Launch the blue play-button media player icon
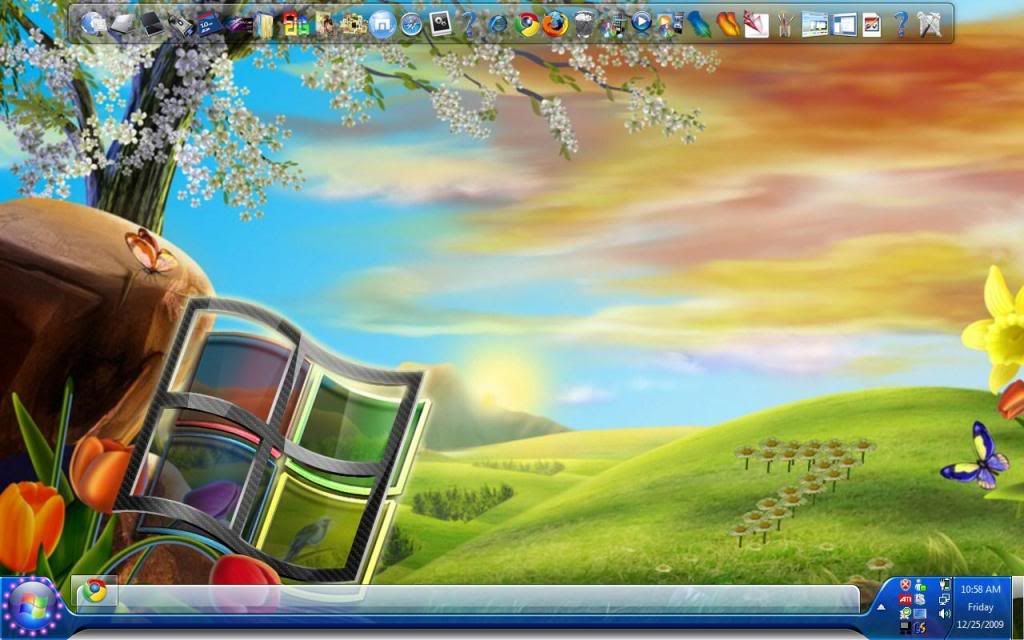The height and width of the screenshot is (640, 1024). pyautogui.click(x=641, y=22)
